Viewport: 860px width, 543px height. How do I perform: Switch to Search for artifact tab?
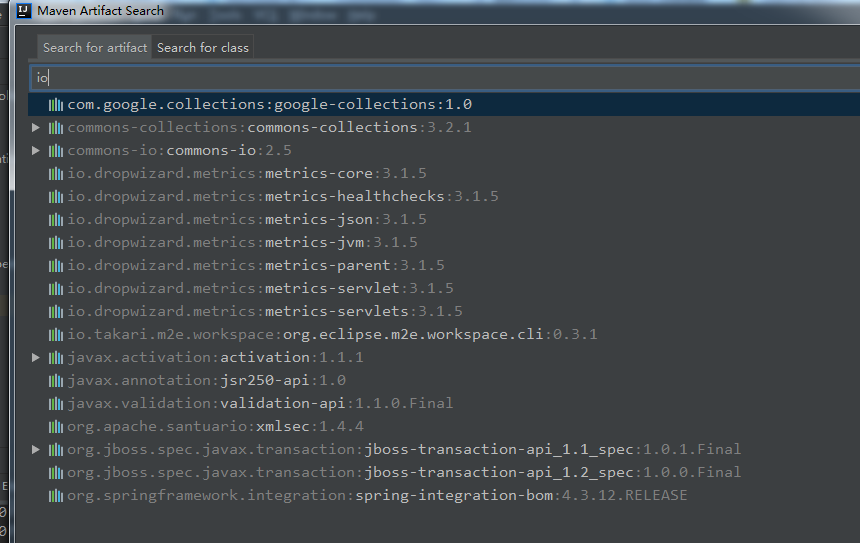click(x=94, y=48)
